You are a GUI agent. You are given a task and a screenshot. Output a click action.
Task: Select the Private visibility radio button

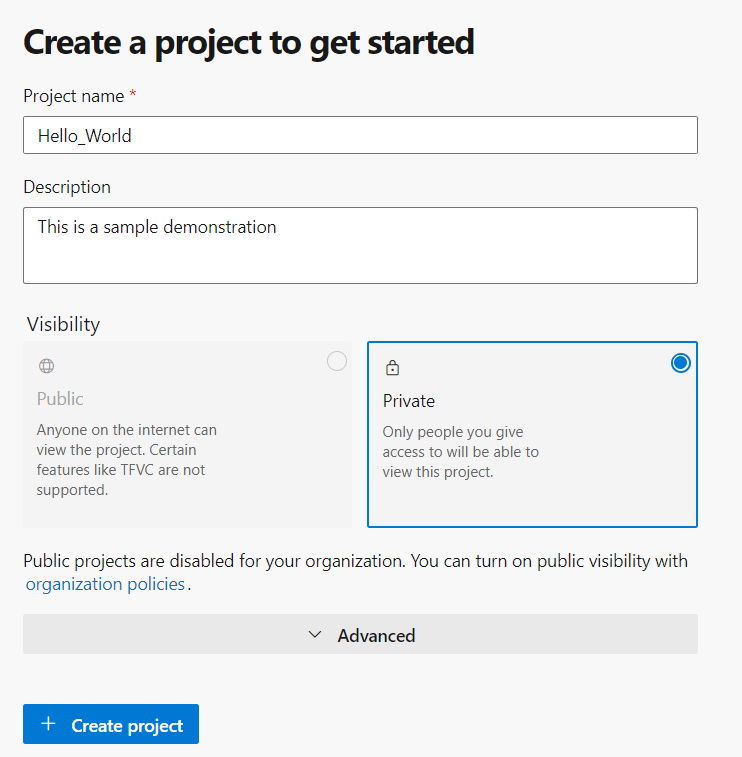(x=680, y=363)
